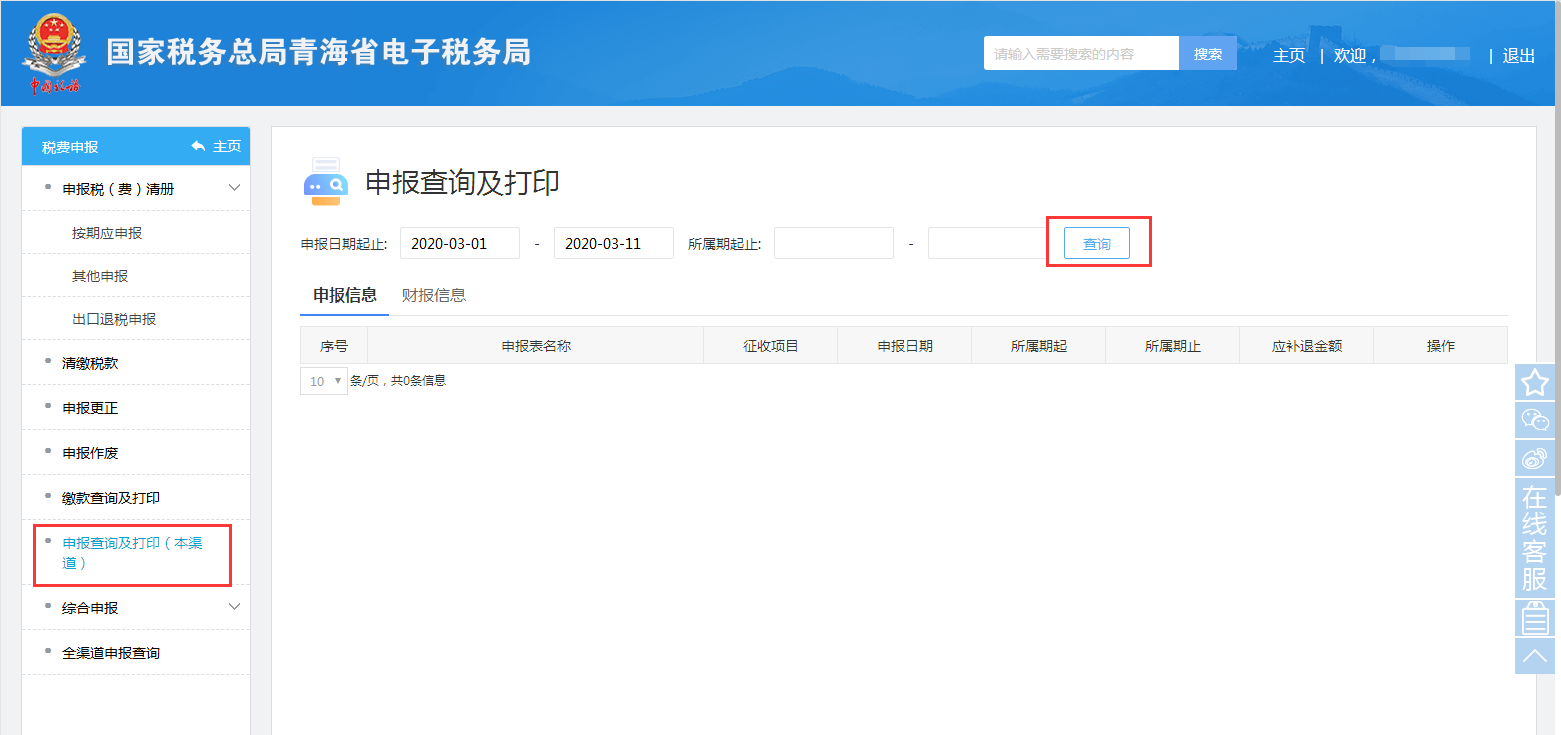
Task: Click the 申报表名称 column header
Action: (x=536, y=346)
